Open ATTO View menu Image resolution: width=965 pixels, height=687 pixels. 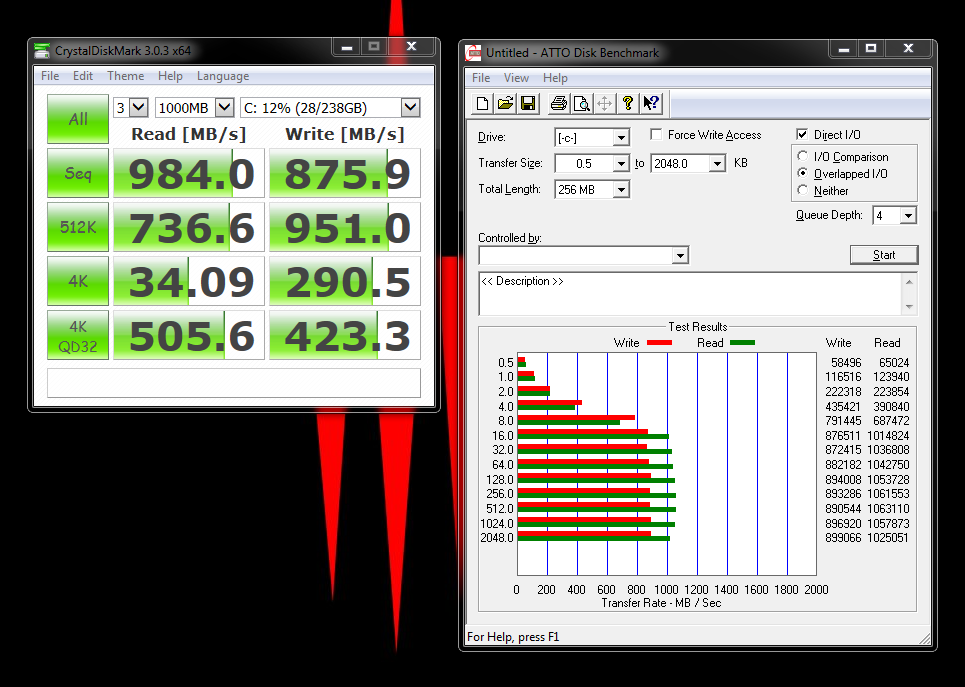pyautogui.click(x=516, y=78)
